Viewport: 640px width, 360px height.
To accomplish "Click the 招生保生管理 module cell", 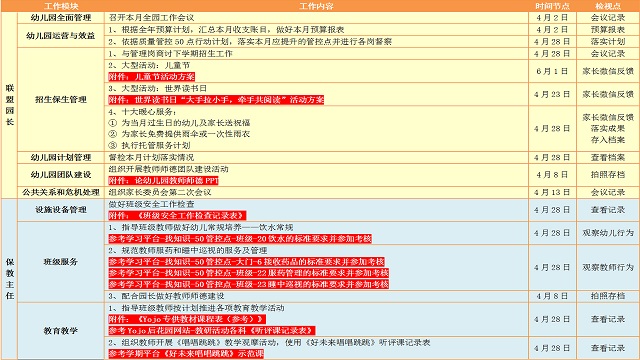I will (61, 100).
